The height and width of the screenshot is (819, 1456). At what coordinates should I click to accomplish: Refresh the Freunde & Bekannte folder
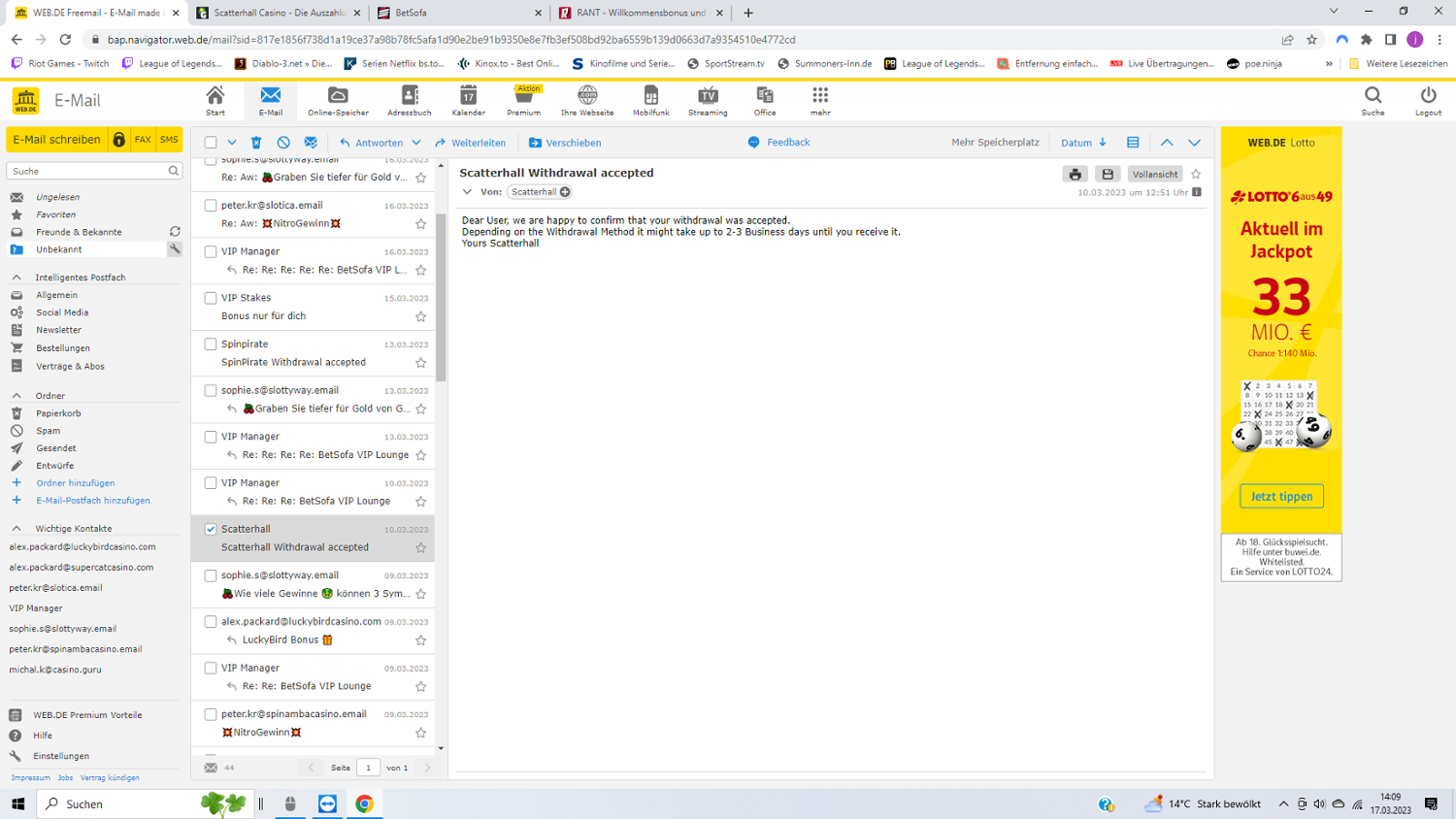coord(174,231)
